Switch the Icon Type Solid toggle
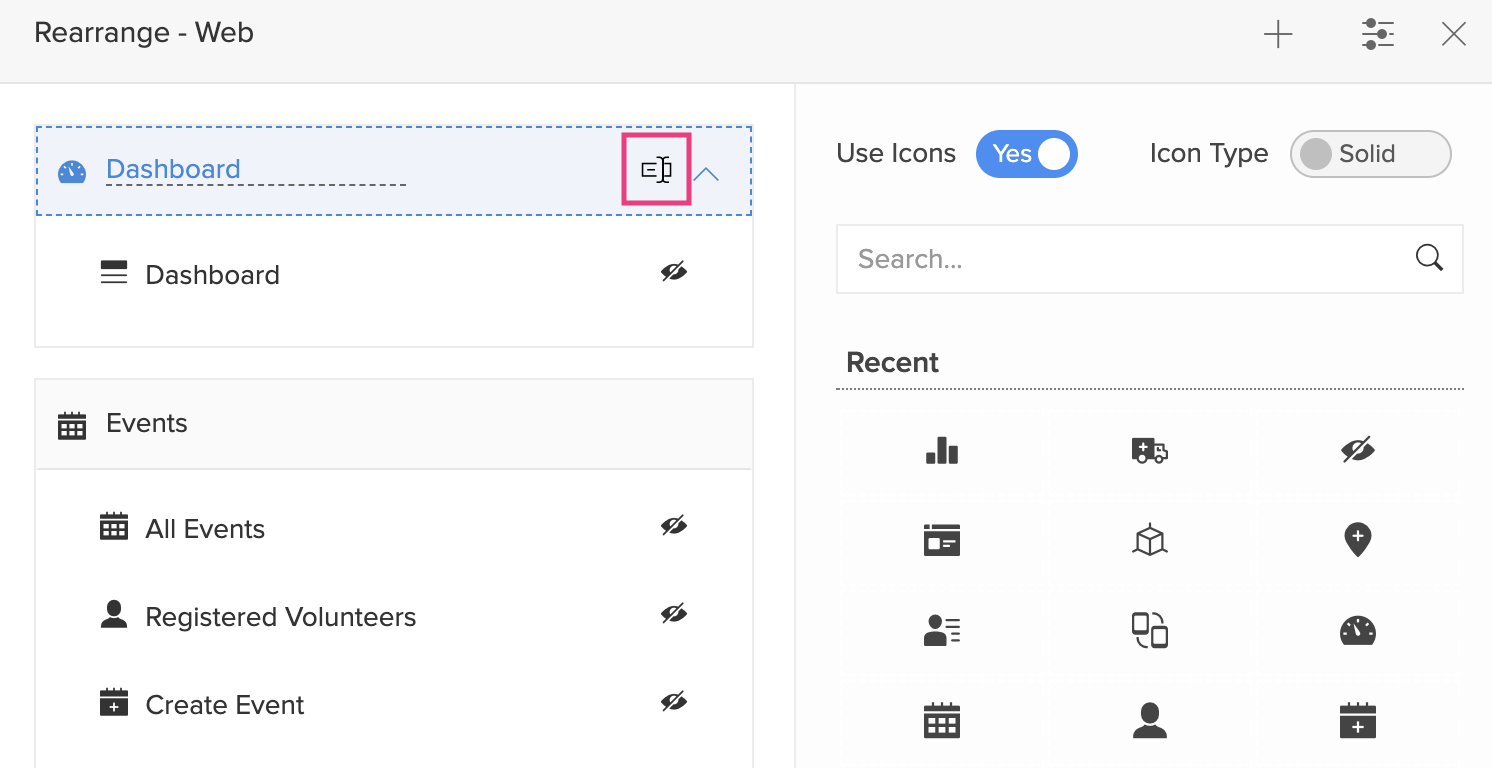1492x768 pixels. coord(1370,154)
